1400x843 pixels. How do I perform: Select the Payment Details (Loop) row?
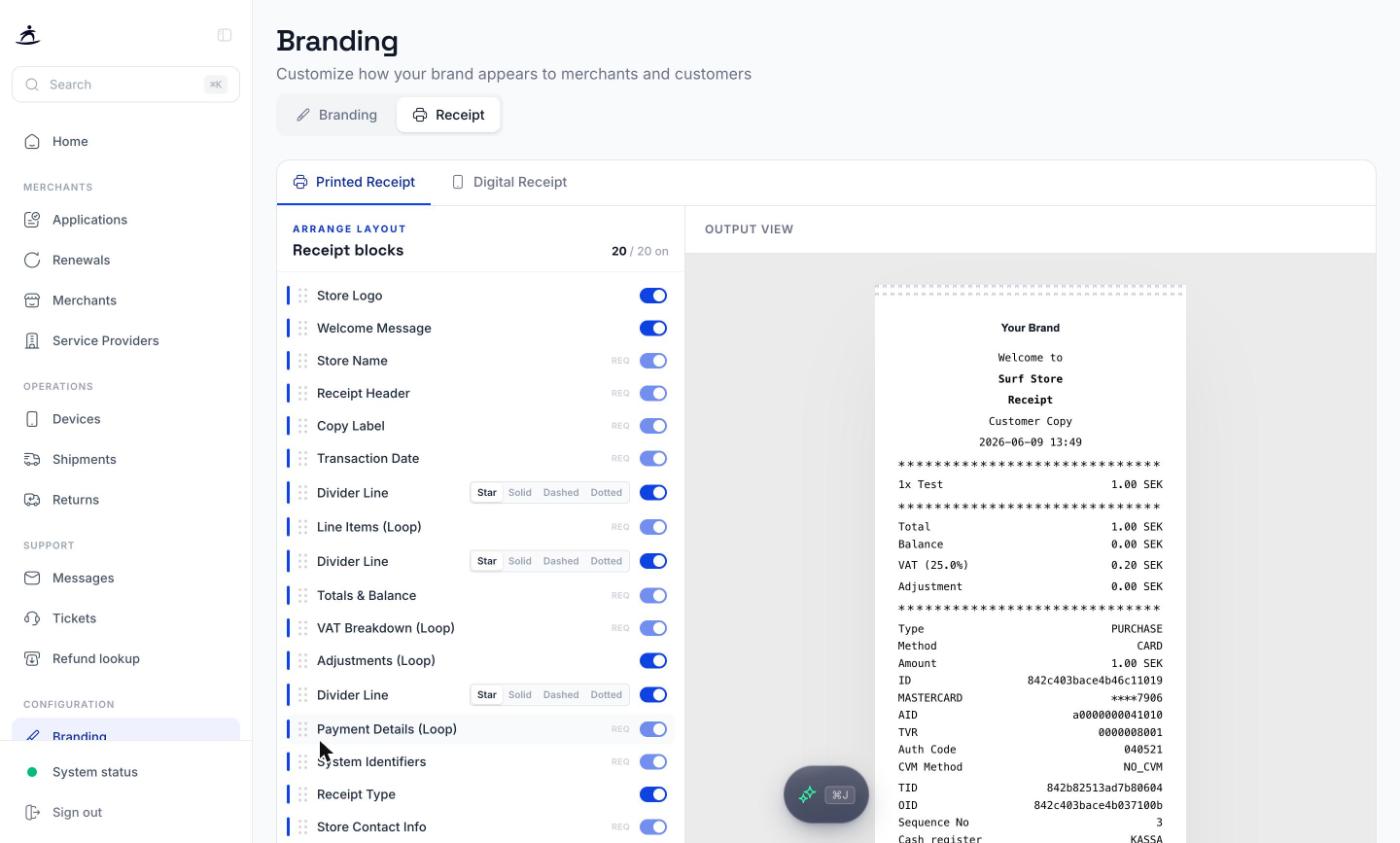pyautogui.click(x=480, y=729)
